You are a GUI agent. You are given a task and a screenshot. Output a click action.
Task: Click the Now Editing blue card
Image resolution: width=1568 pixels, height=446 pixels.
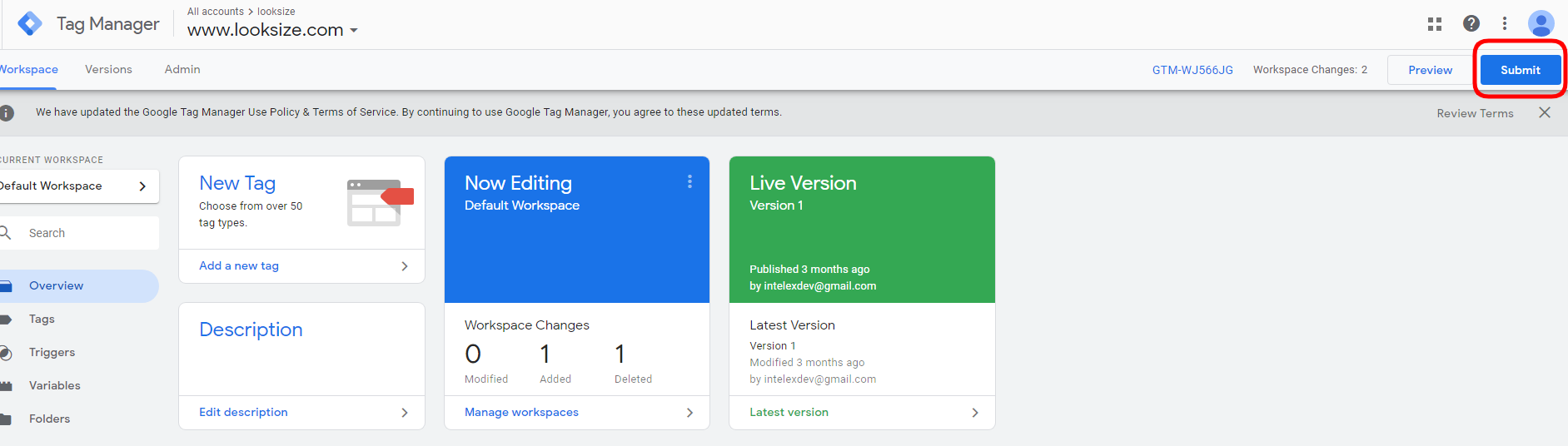pyautogui.click(x=577, y=230)
